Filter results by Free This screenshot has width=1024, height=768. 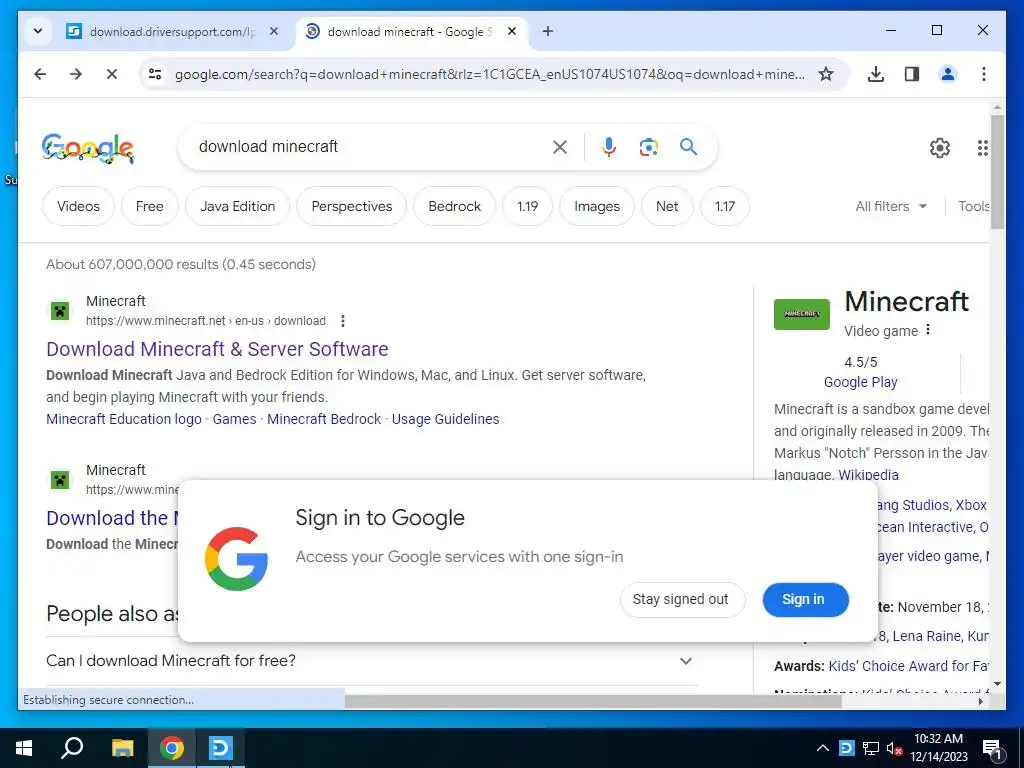click(x=150, y=206)
